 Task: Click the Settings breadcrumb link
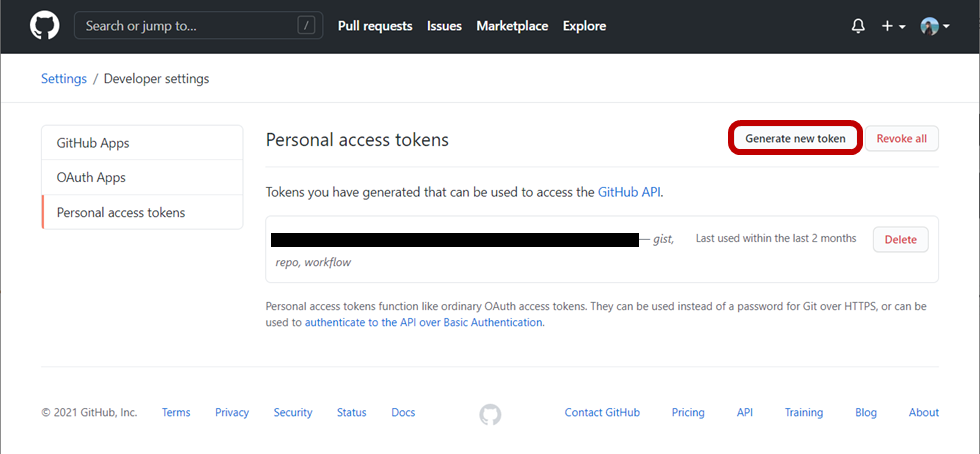pyautogui.click(x=64, y=79)
